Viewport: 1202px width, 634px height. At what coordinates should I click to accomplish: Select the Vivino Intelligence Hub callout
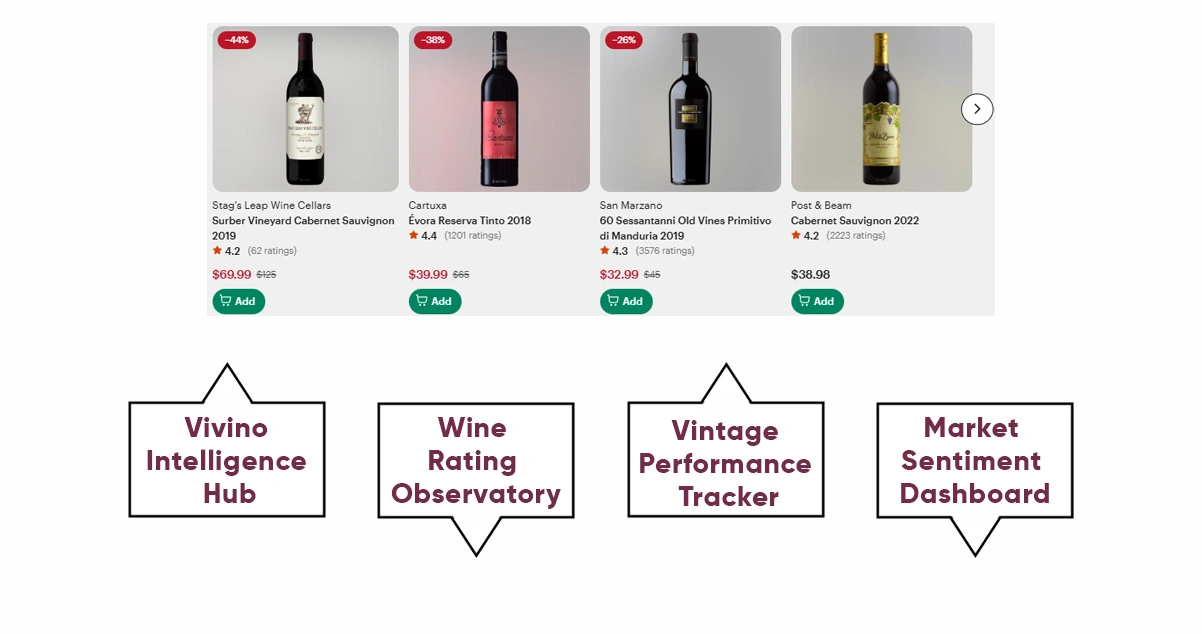click(x=227, y=460)
